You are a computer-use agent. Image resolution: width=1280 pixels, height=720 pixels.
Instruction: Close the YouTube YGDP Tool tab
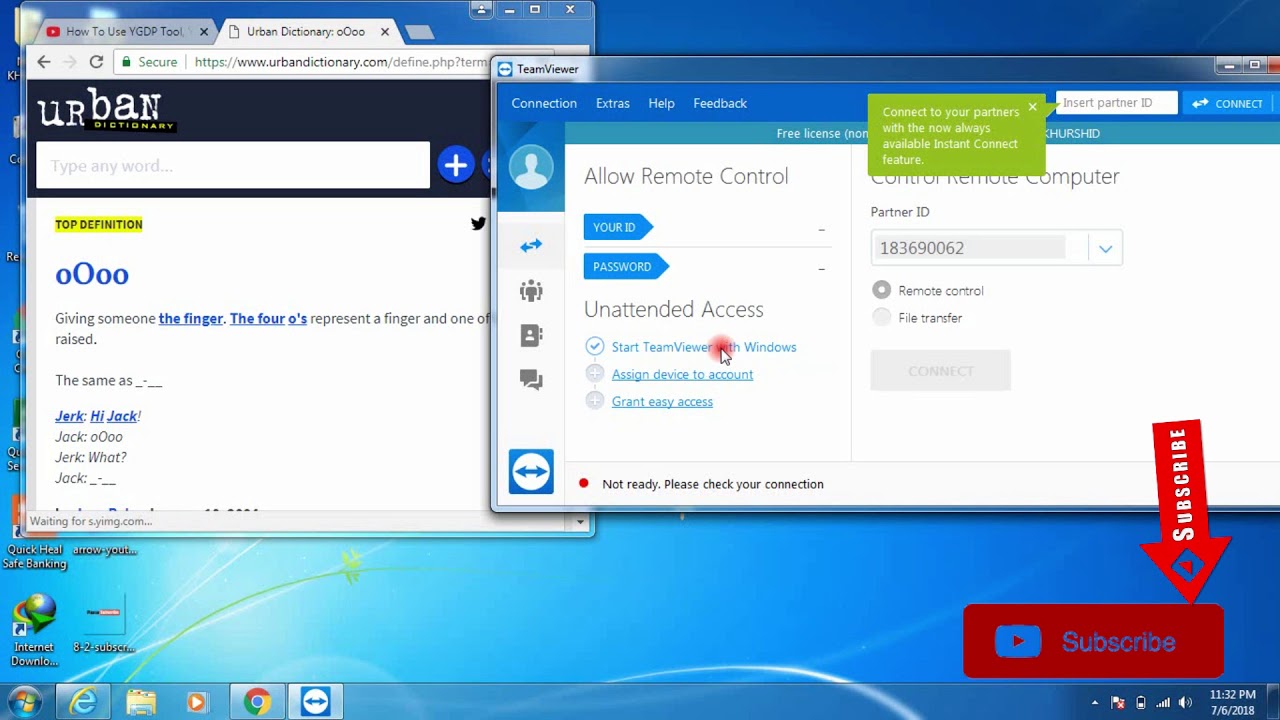coord(204,32)
